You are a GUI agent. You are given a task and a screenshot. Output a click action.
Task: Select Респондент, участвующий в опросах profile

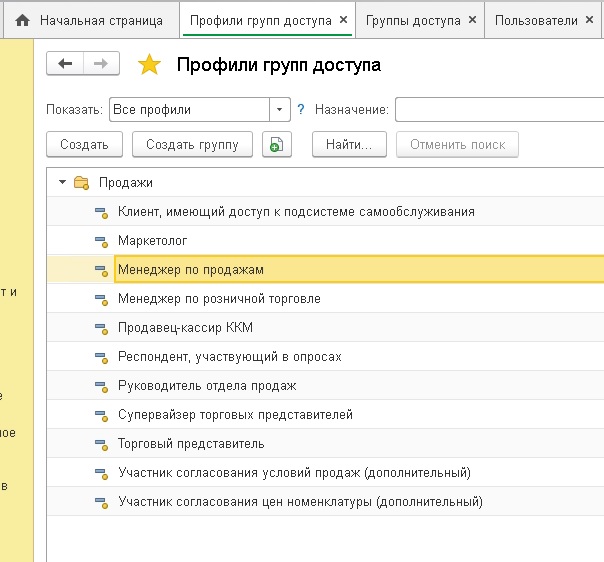click(325, 356)
